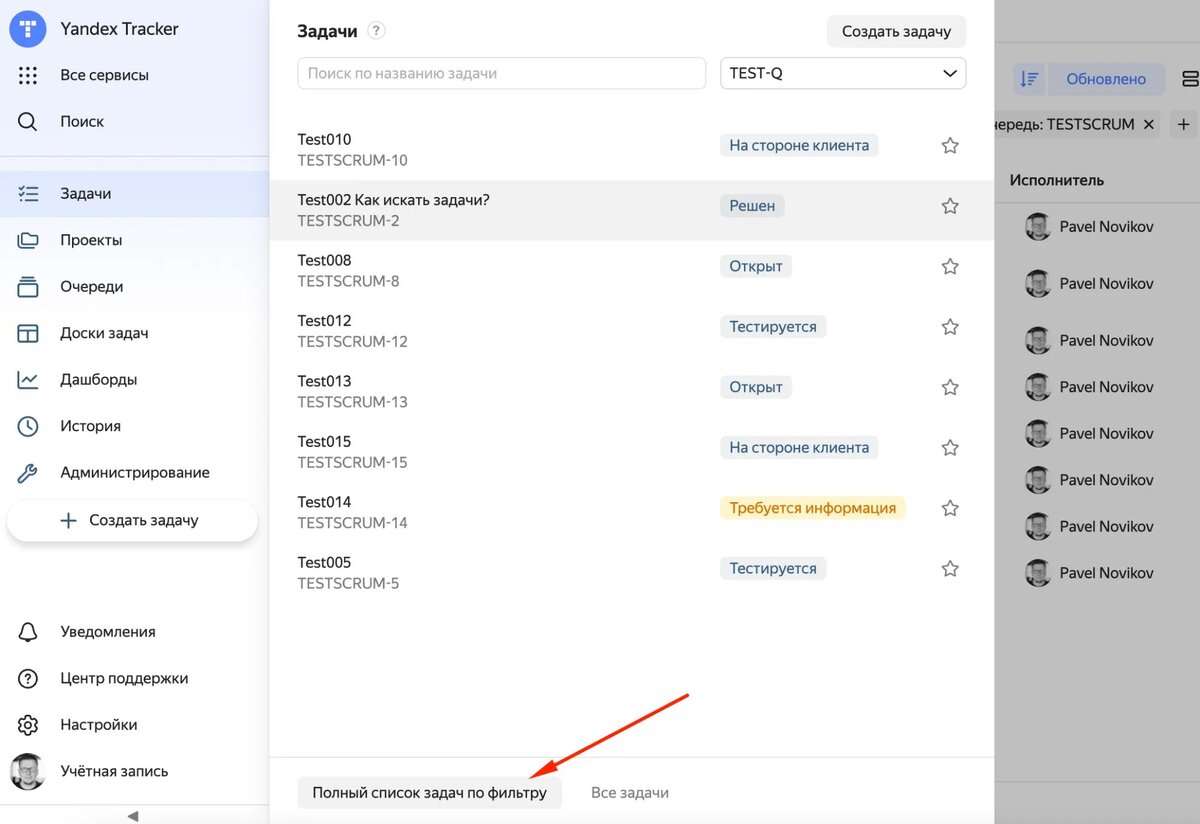
Task: Star the Test014 task
Action: [x=950, y=508]
